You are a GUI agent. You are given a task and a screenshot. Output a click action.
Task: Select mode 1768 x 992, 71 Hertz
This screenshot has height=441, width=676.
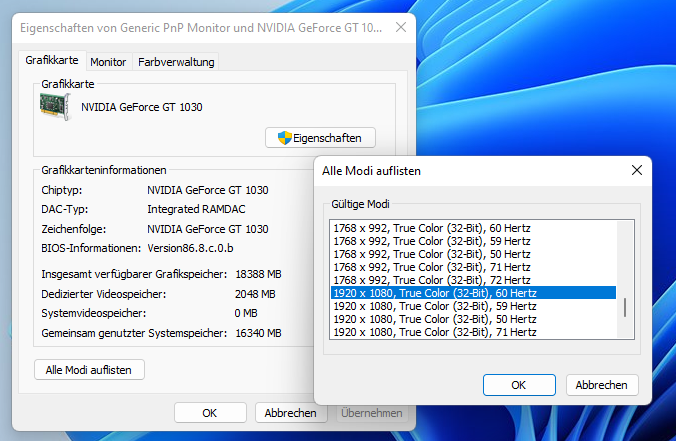[473, 267]
